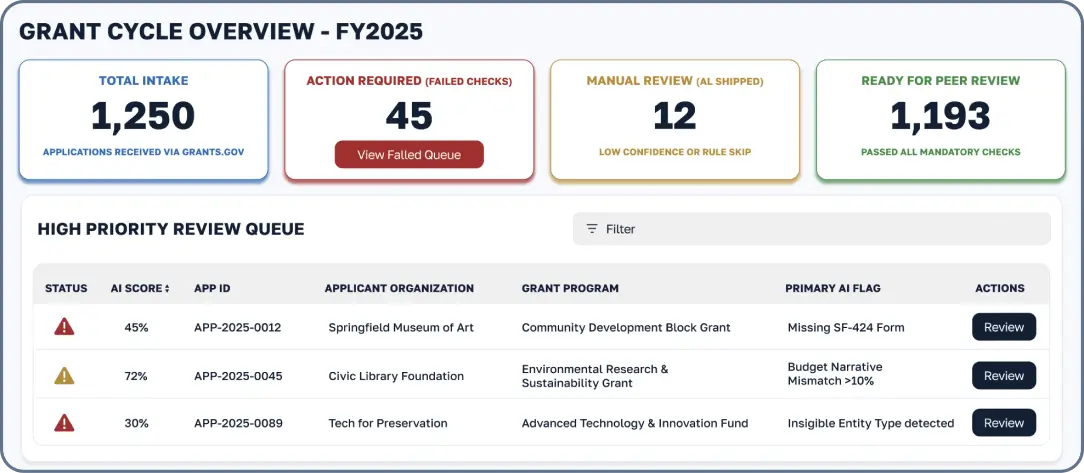Click the Missing SF-424 Form flag
The image size is (1084, 473).
point(846,327)
